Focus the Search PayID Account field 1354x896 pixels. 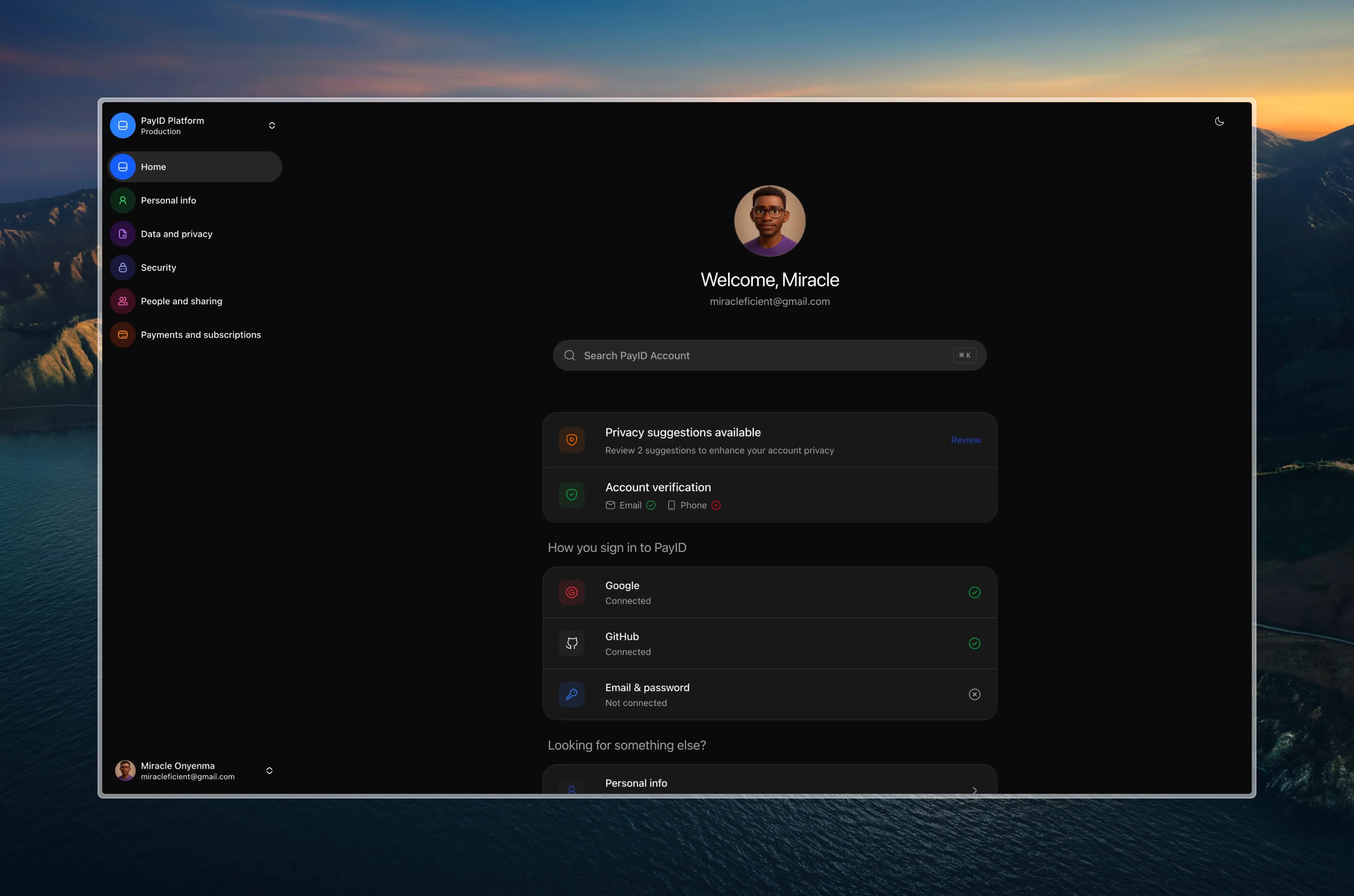click(769, 355)
